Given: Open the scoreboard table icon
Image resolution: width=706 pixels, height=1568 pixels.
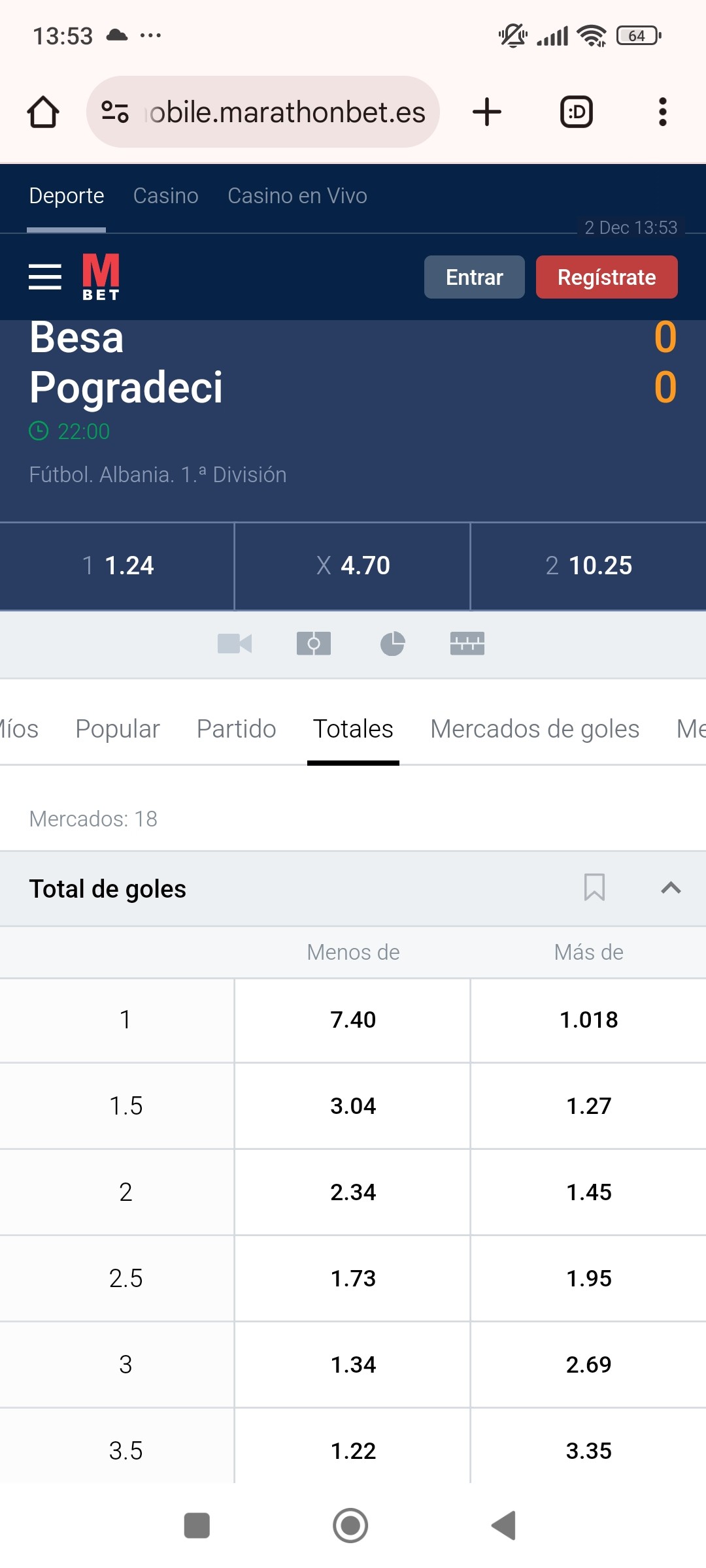Looking at the screenshot, I should coord(467,644).
